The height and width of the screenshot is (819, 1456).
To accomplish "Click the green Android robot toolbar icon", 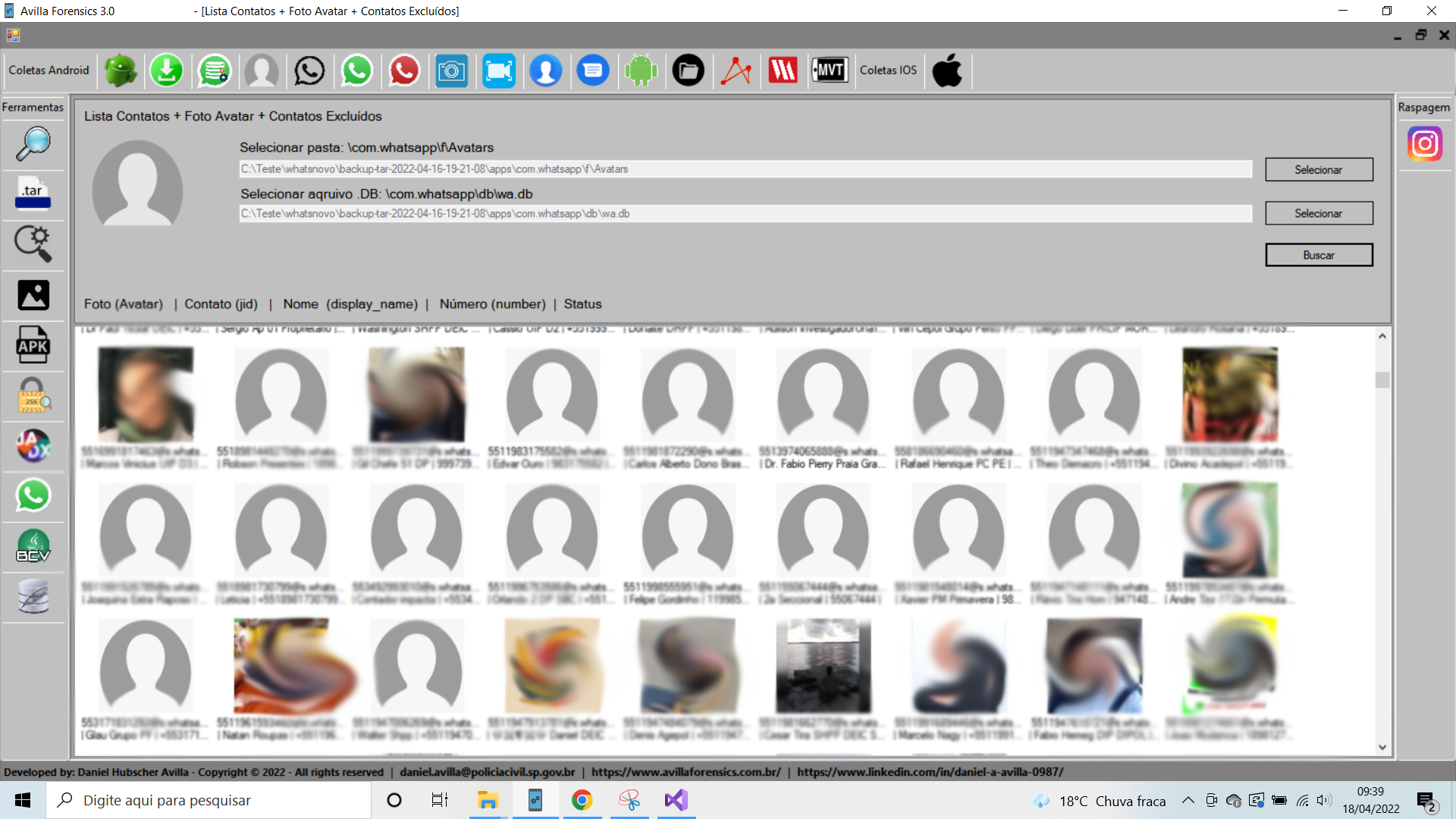I will pos(120,71).
